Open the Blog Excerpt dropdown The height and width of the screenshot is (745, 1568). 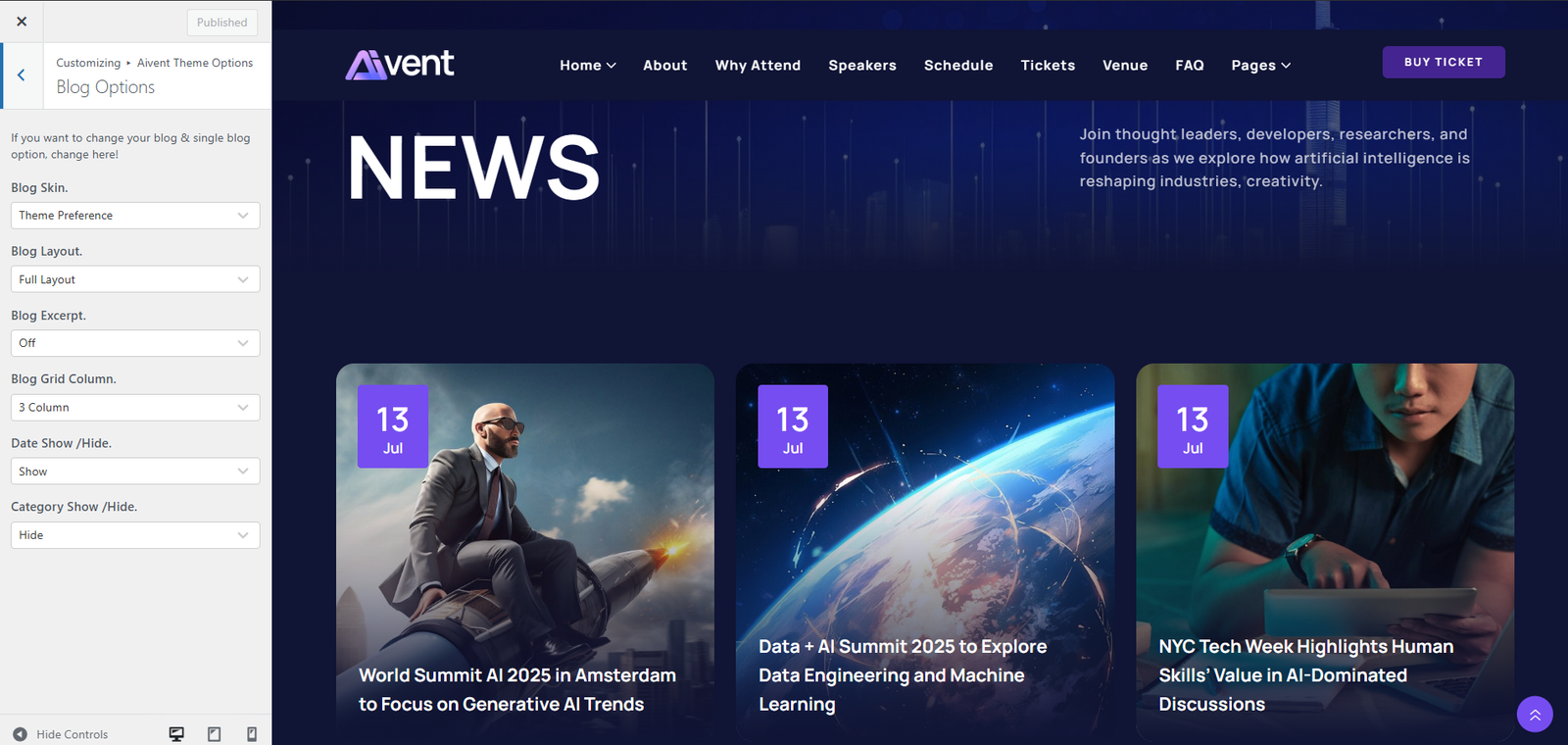135,343
